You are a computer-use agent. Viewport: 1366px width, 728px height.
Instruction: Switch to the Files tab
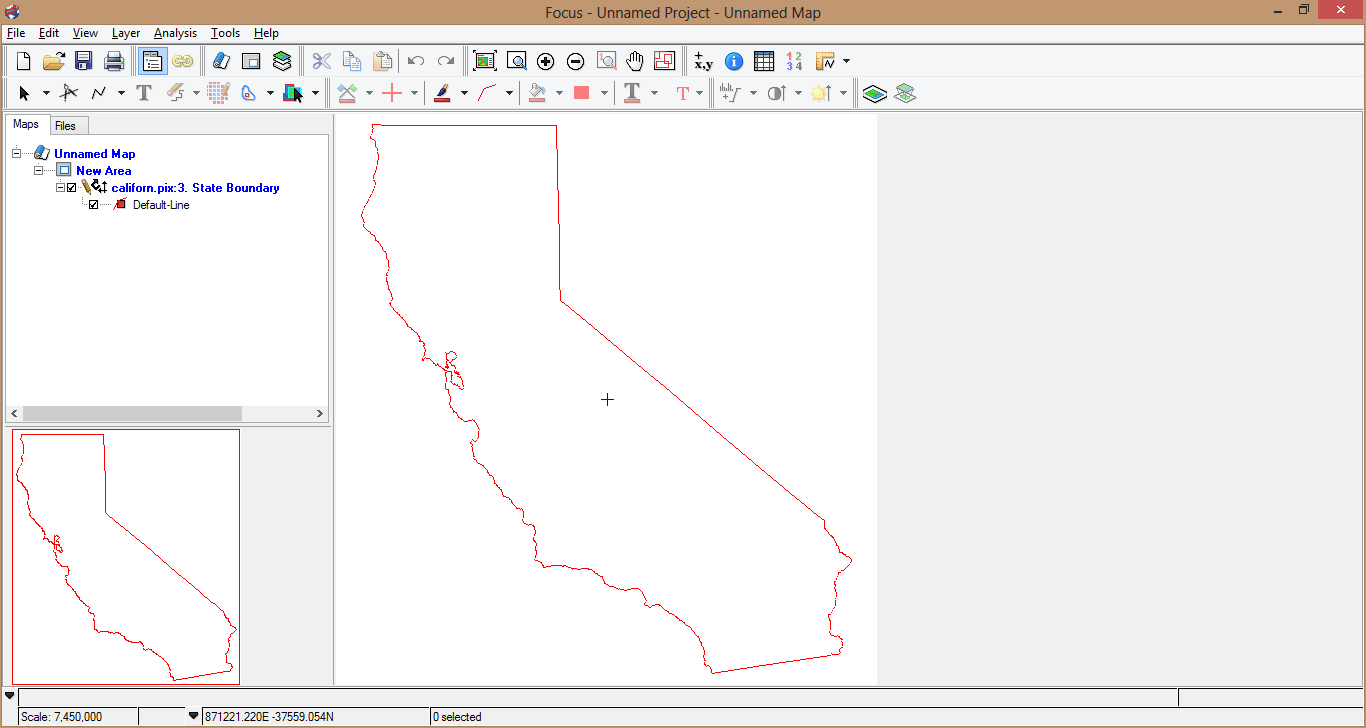(68, 124)
